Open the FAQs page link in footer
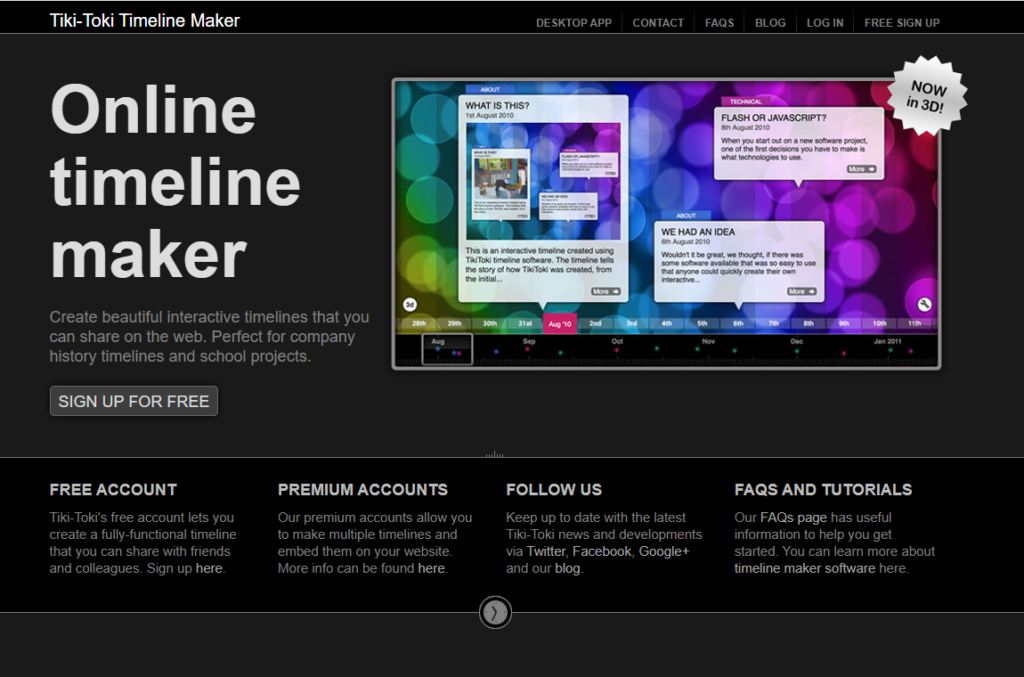The image size is (1024, 677). (x=793, y=517)
